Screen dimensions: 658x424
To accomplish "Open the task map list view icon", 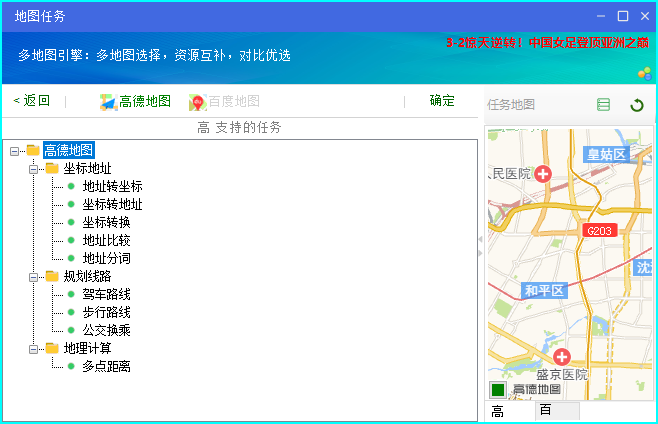I will (603, 105).
